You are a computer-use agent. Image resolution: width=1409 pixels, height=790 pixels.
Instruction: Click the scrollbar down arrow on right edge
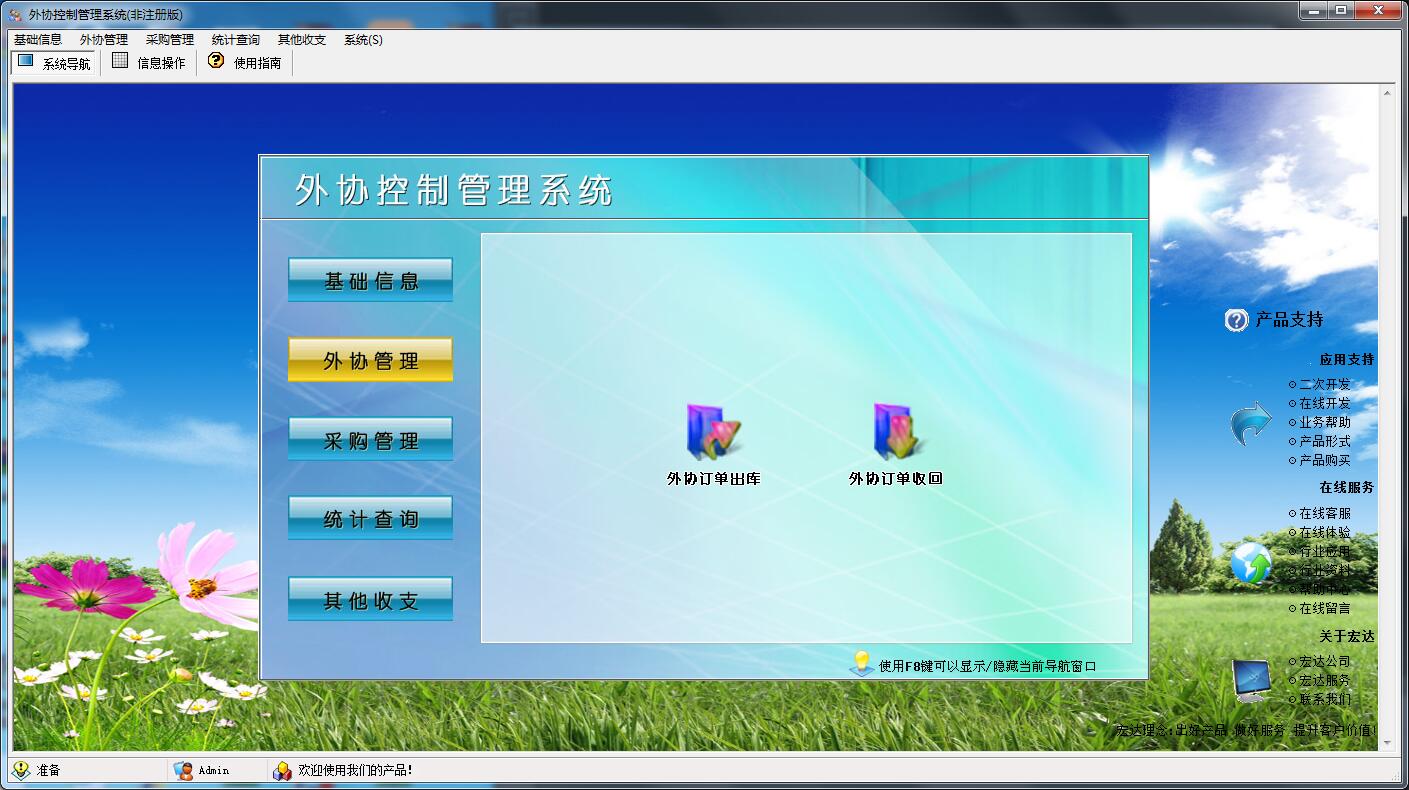pyautogui.click(x=1388, y=742)
